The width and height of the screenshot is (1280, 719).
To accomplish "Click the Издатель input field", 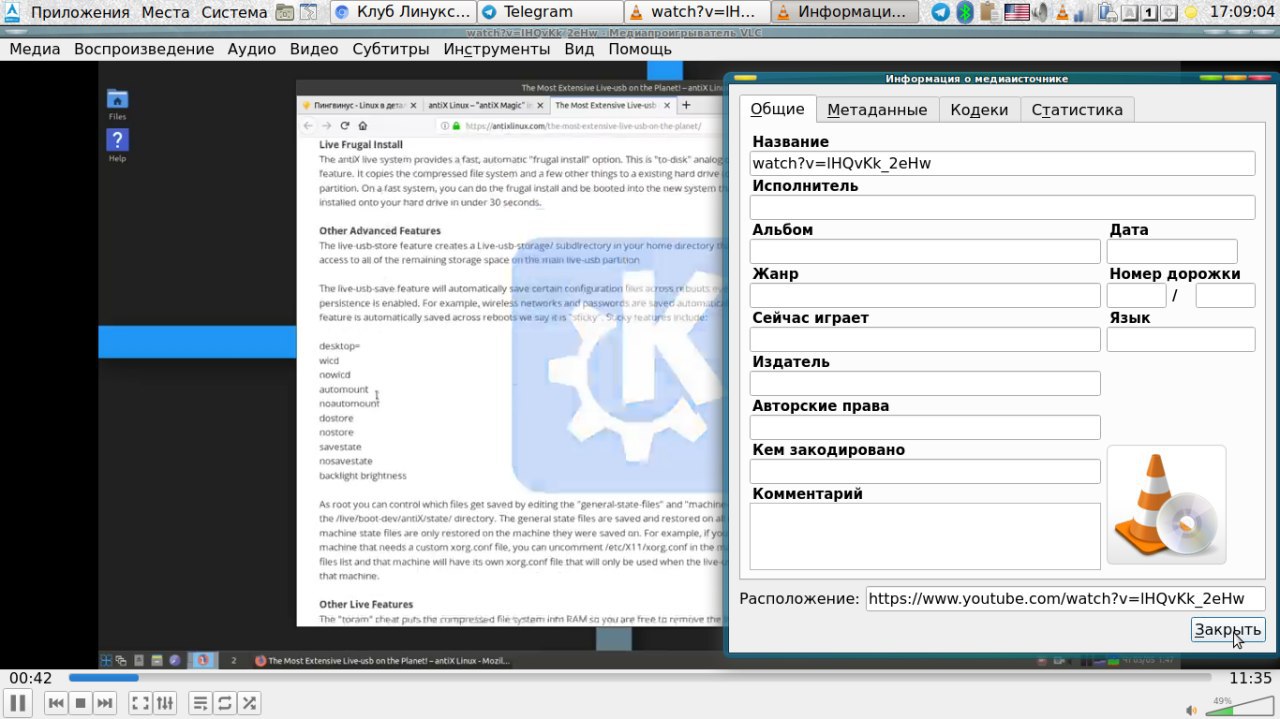I will [x=925, y=383].
